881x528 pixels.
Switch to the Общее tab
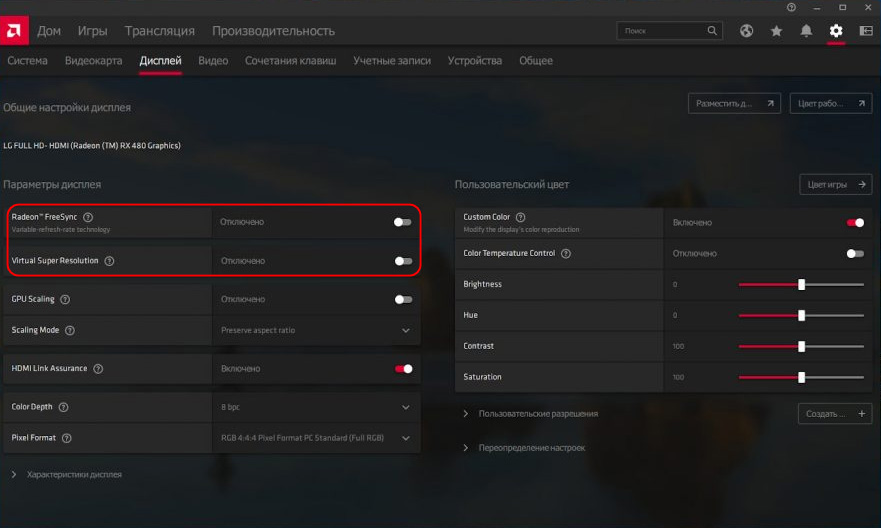[x=535, y=61]
